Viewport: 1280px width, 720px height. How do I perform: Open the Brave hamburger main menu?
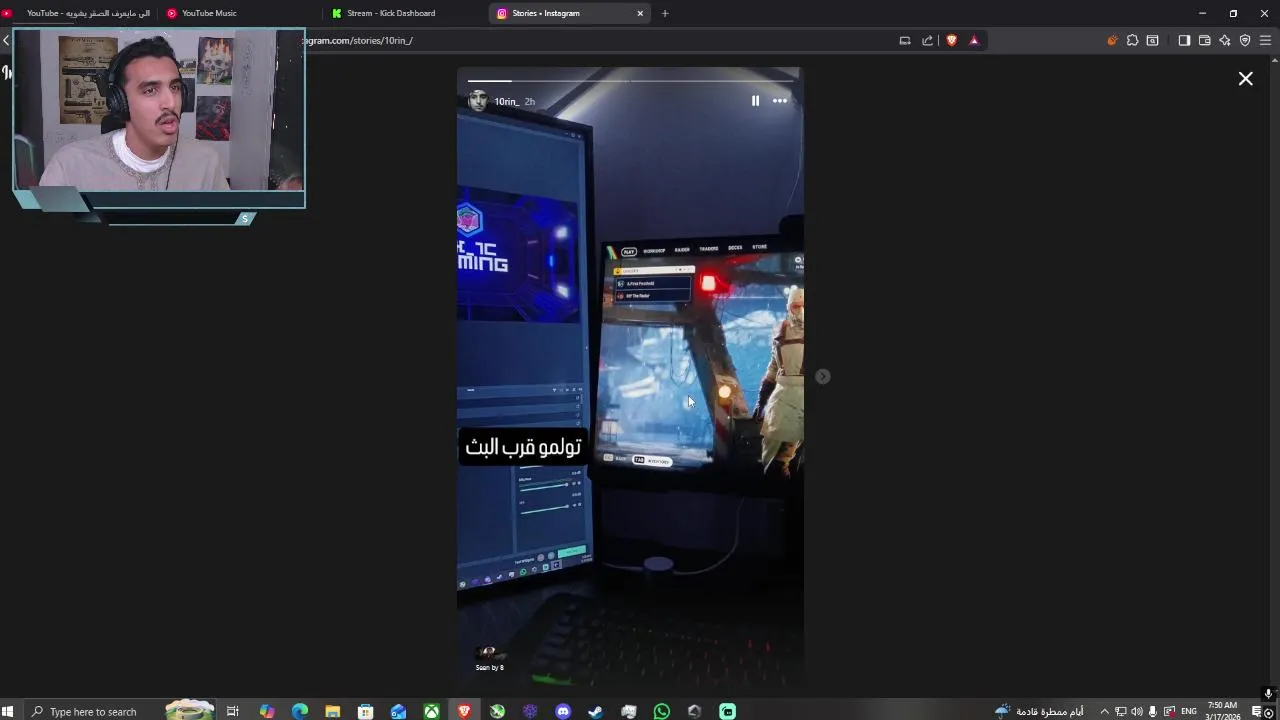[x=1265, y=40]
